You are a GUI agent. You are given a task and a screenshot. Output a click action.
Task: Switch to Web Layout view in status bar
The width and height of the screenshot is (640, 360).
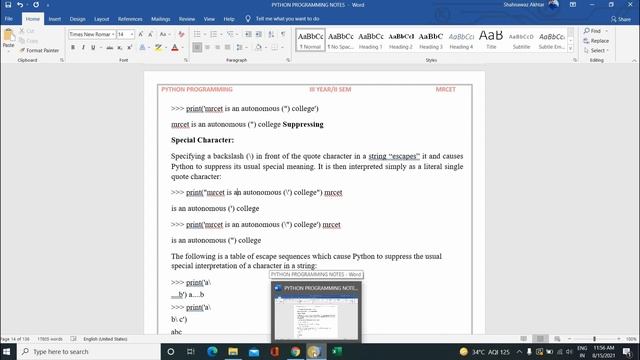(557, 339)
